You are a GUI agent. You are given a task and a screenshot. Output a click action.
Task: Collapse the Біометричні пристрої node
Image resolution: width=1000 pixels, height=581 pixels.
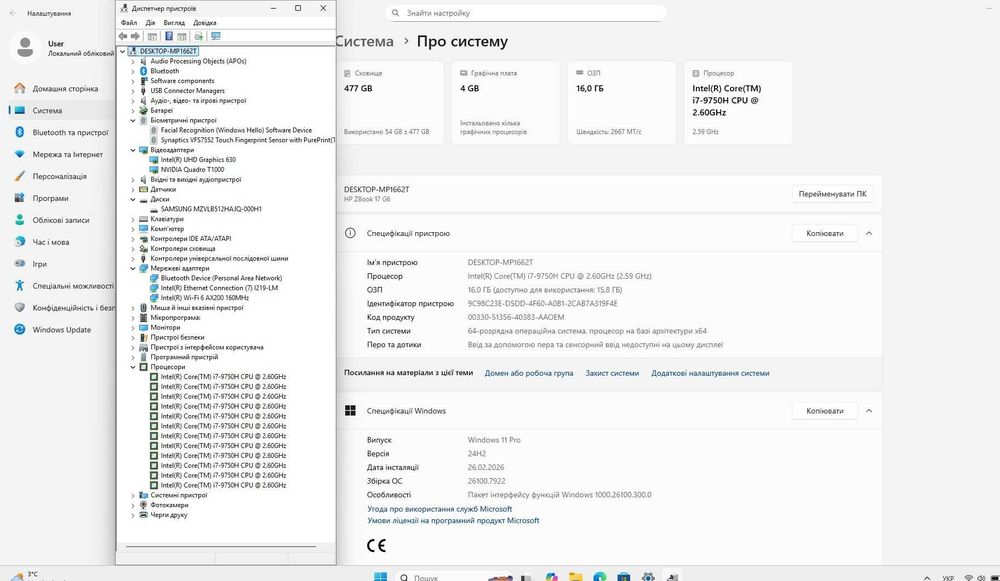pyautogui.click(x=133, y=121)
